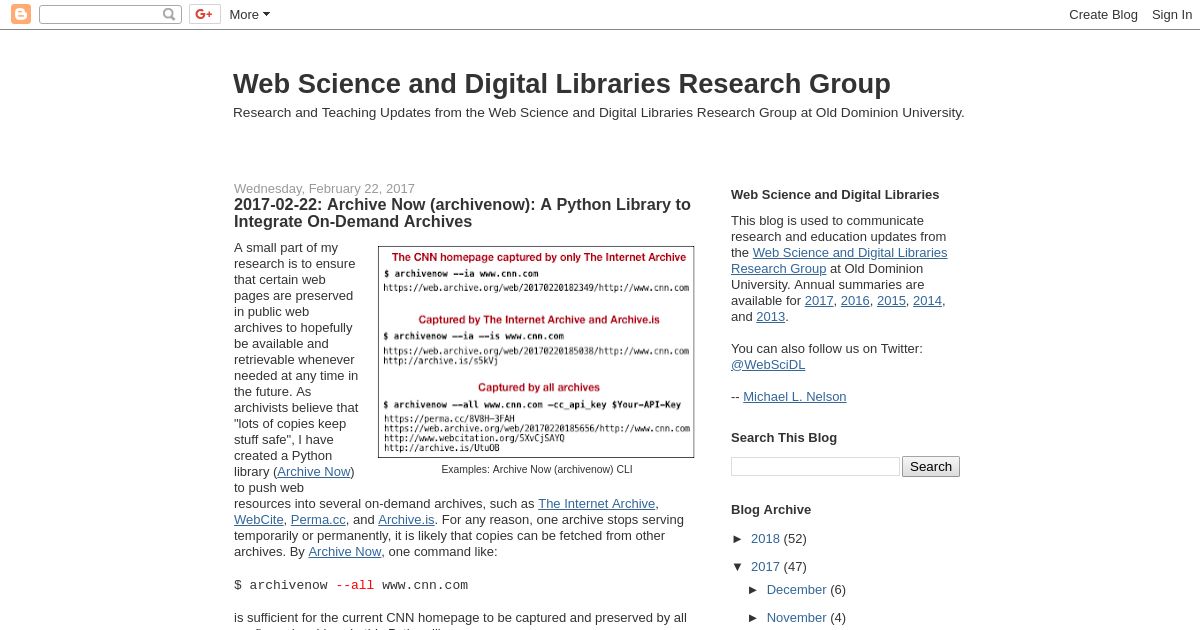Click the Create Blog link
The height and width of the screenshot is (630, 1200).
1103,14
